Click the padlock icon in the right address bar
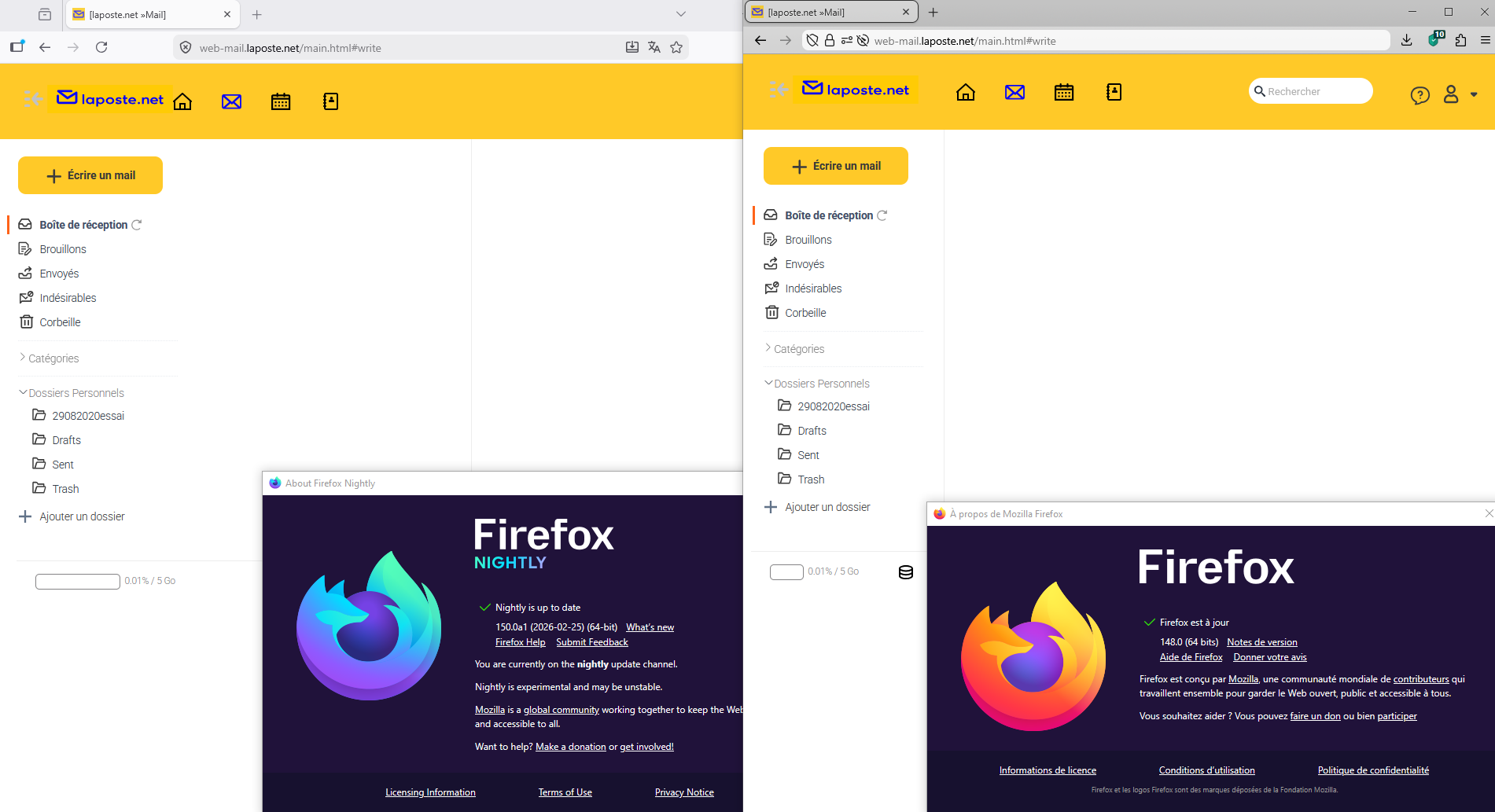Viewport: 1495px width, 812px height. point(830,40)
